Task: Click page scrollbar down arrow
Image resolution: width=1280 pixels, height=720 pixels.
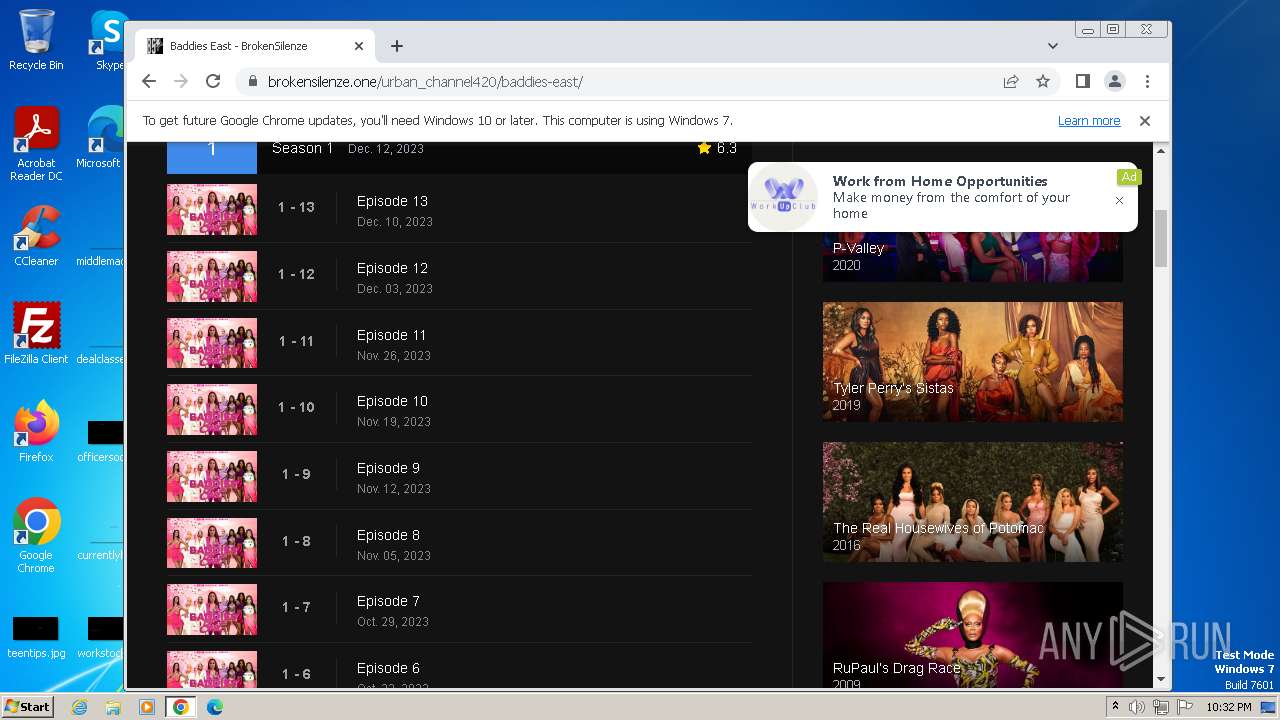Action: click(x=1161, y=680)
